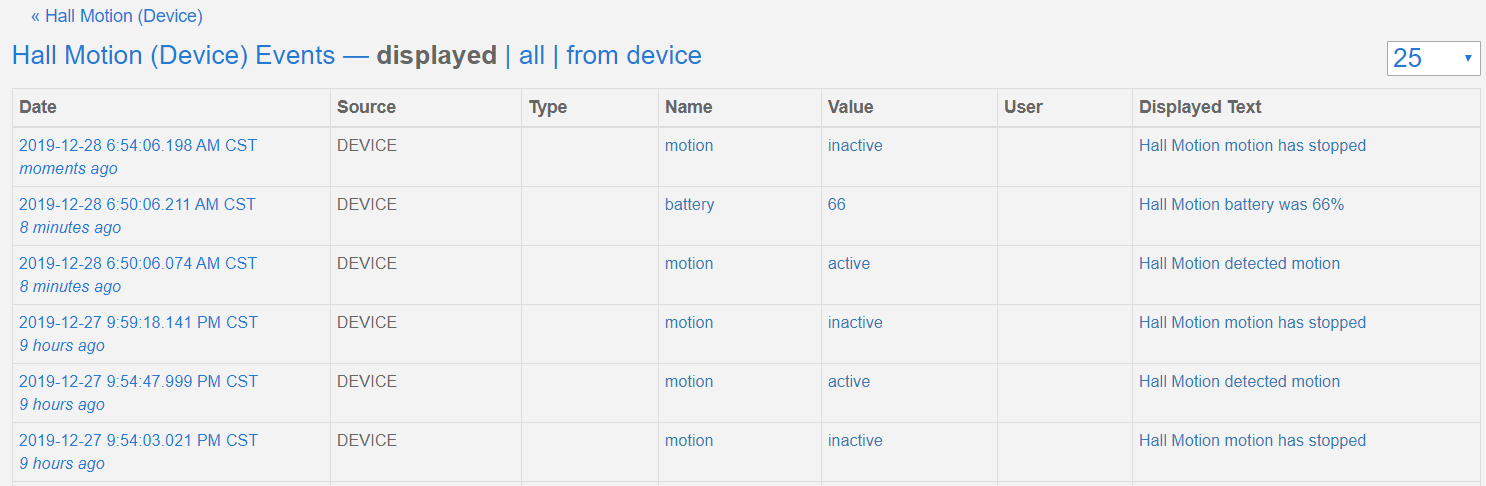This screenshot has width=1486, height=486.
Task: Switch to the "all" events view
Action: click(532, 56)
